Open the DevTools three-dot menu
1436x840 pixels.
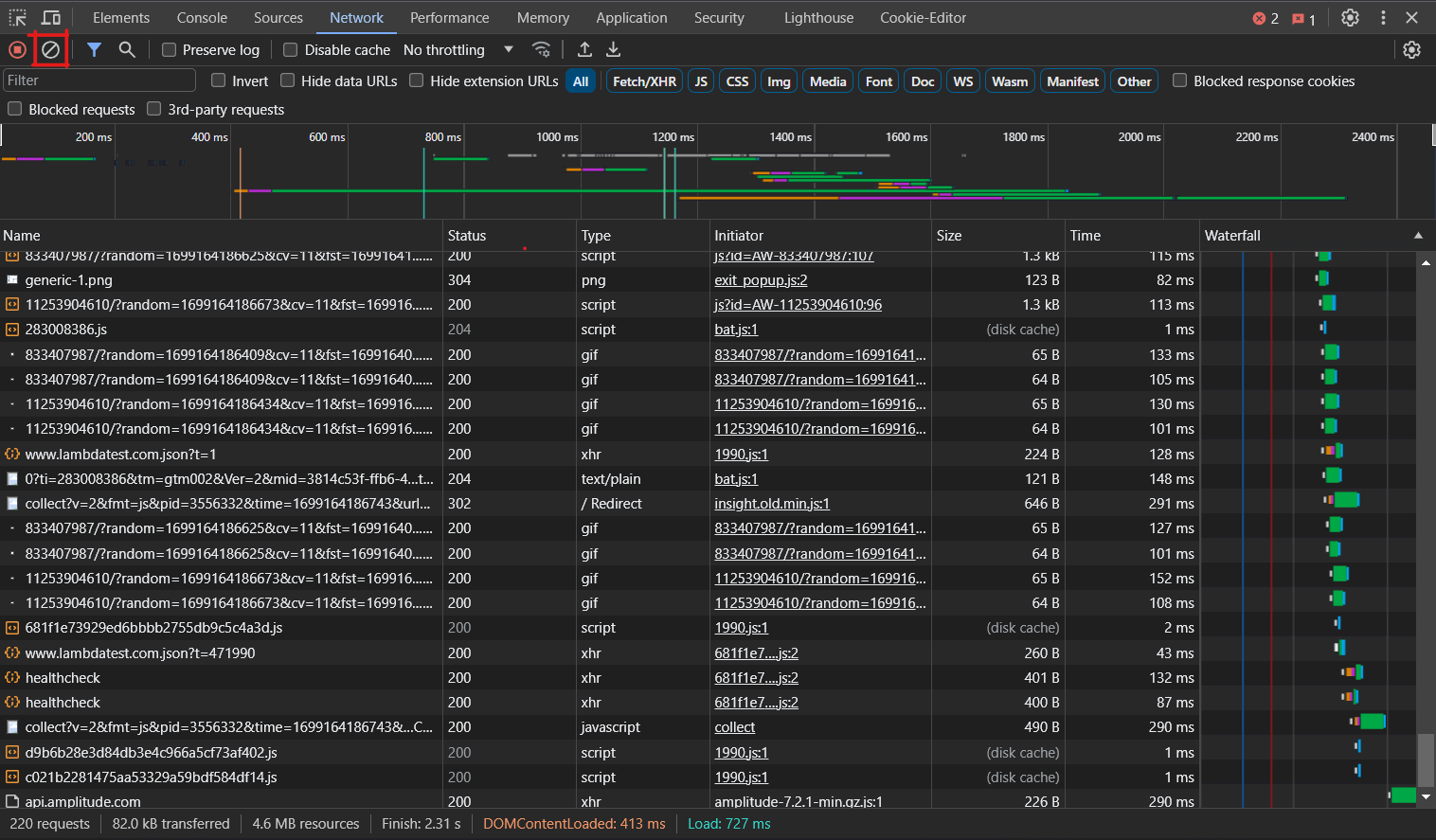pos(1383,18)
